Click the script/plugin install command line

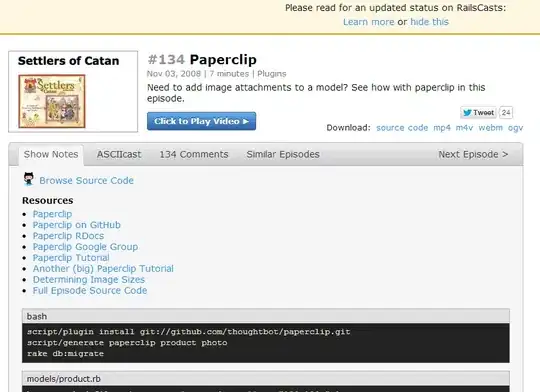click(188, 332)
